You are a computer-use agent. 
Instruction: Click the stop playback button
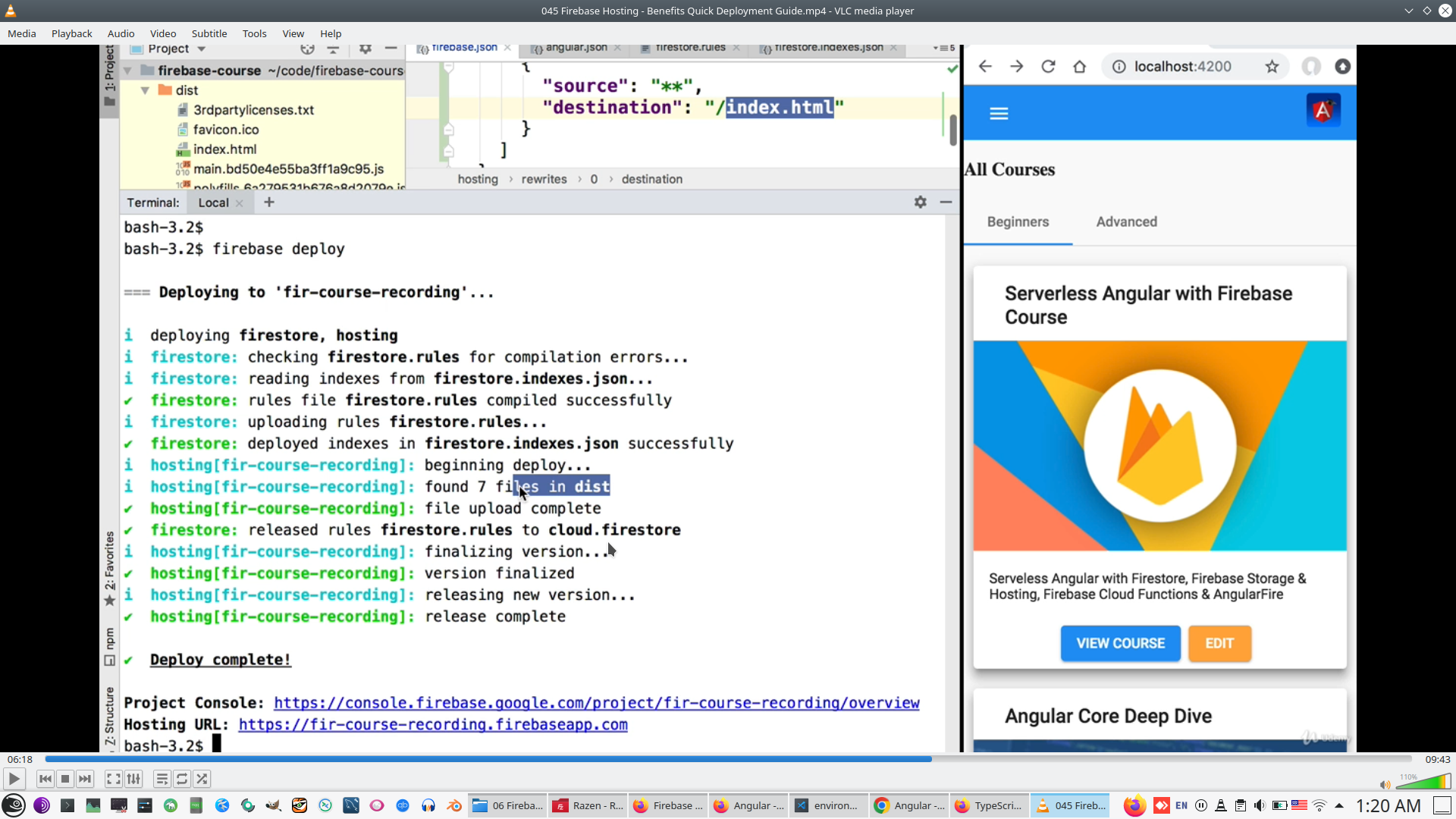click(65, 779)
